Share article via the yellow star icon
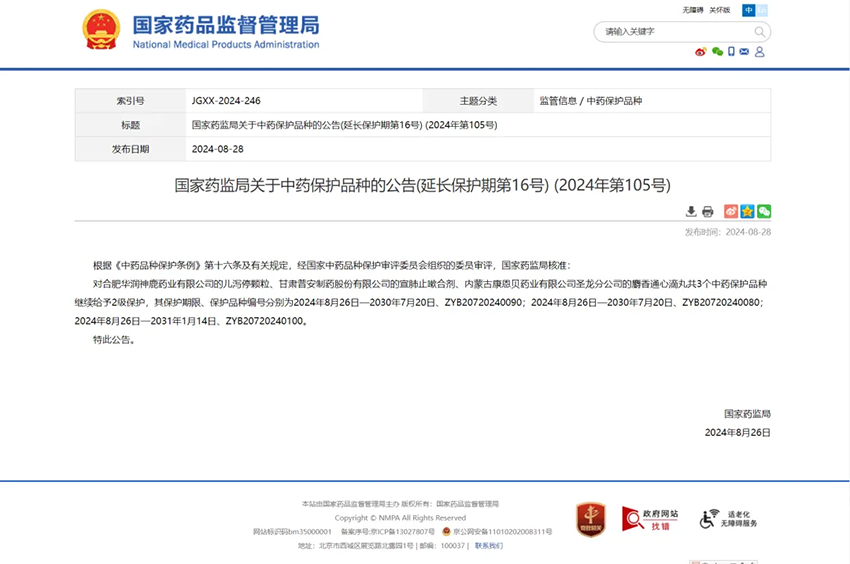850x564 pixels. (747, 211)
